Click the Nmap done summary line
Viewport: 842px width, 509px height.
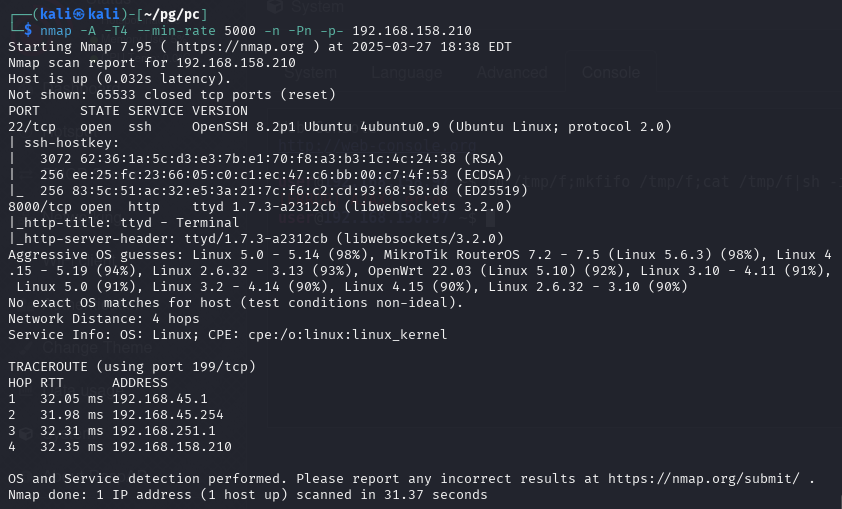pos(247,495)
